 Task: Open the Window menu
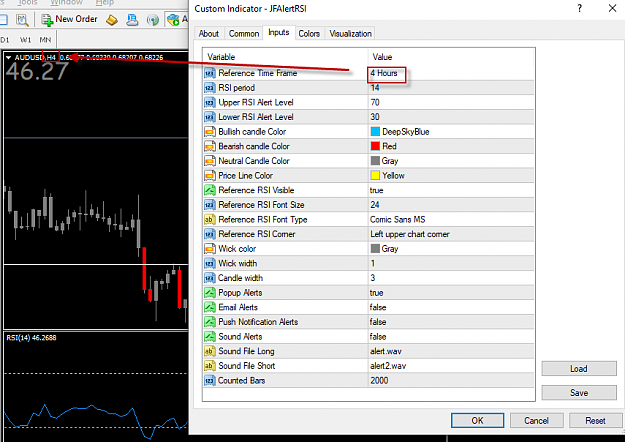click(67, 3)
